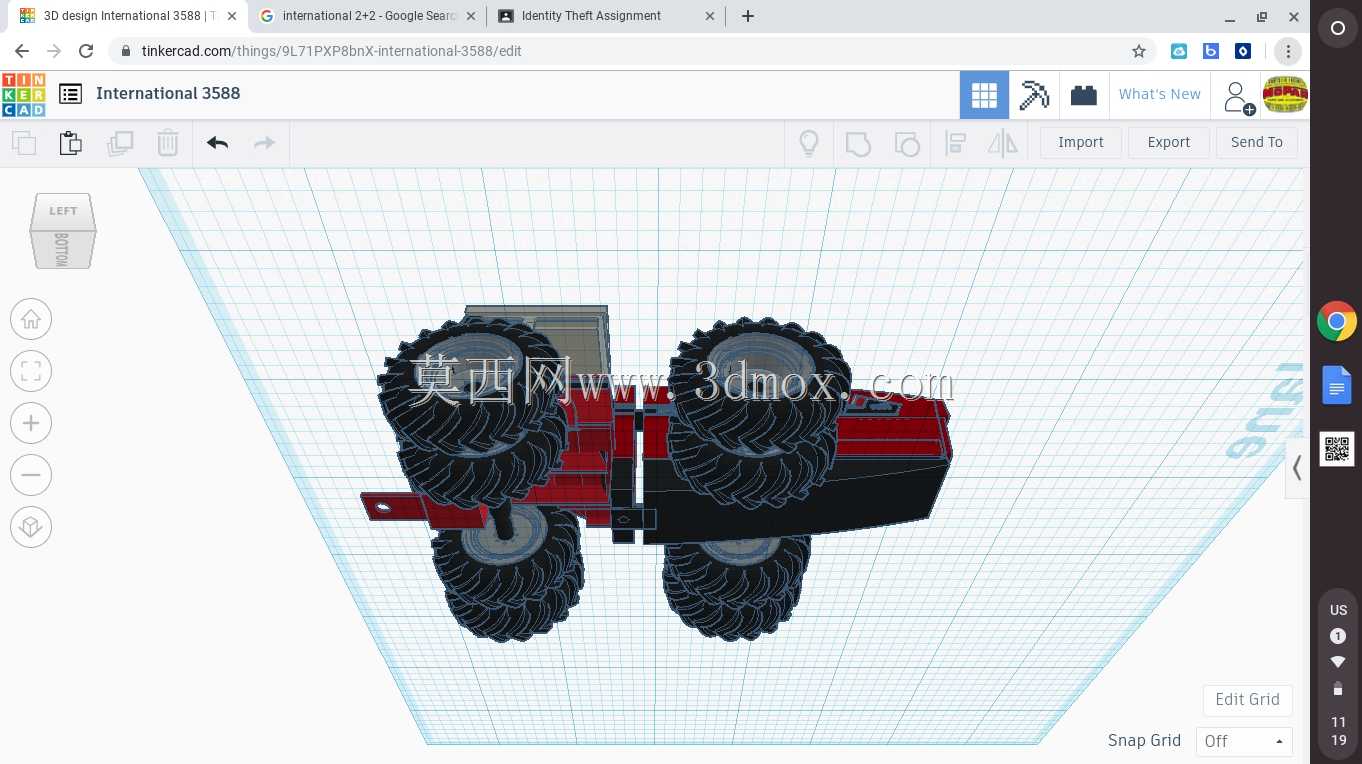The width and height of the screenshot is (1362, 764).
Task: Click the Group shapes icon
Action: [858, 144]
